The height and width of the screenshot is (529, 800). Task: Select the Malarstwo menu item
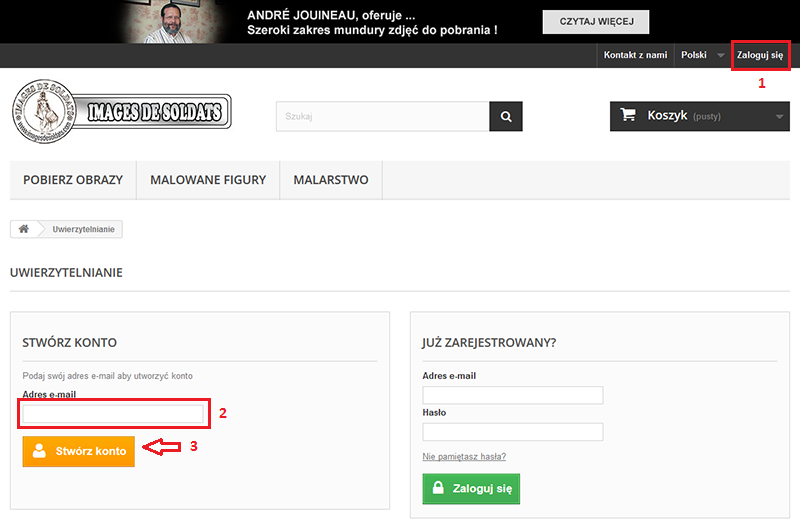[331, 180]
